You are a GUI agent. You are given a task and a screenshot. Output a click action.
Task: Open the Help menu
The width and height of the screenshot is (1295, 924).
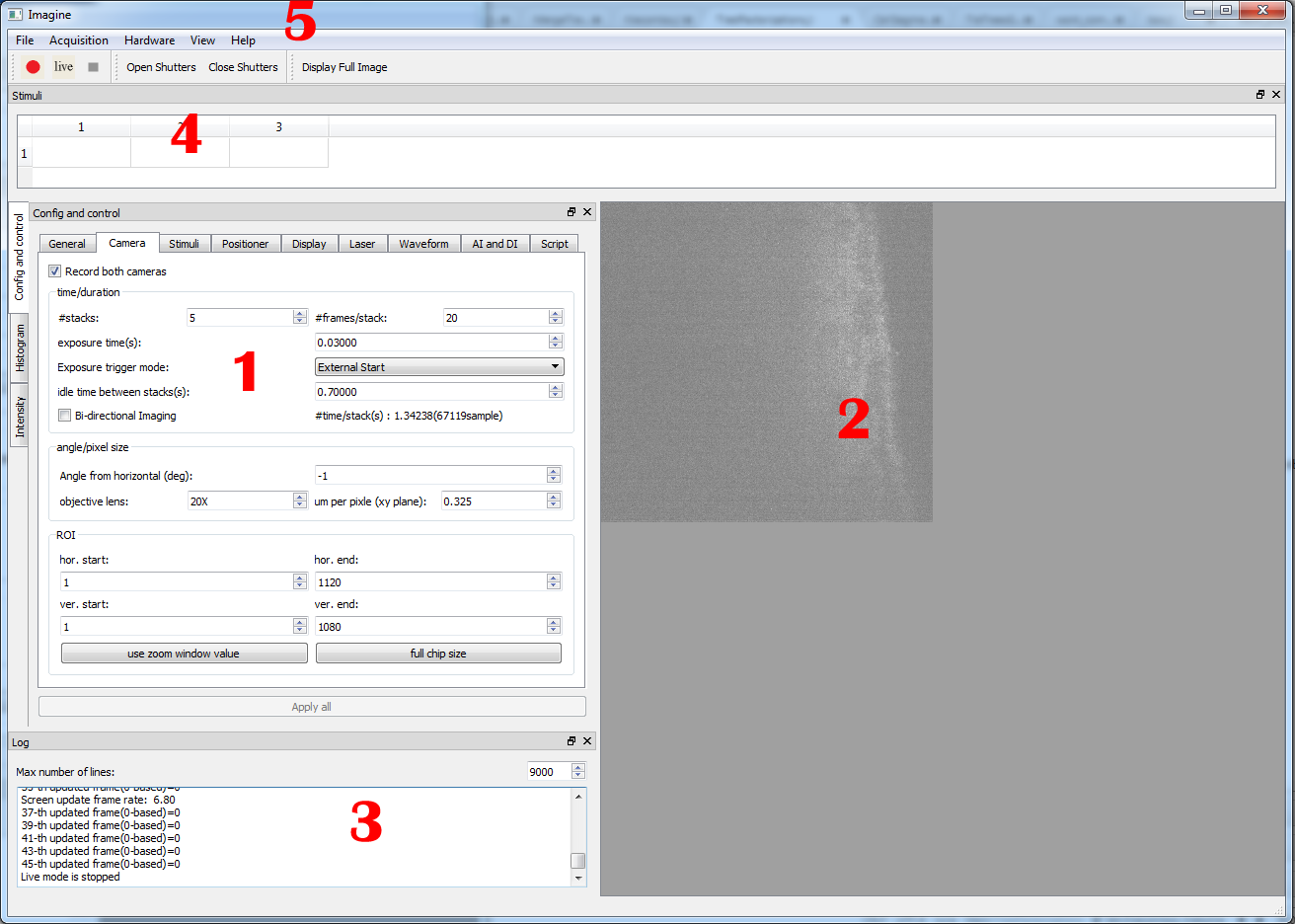tap(243, 40)
